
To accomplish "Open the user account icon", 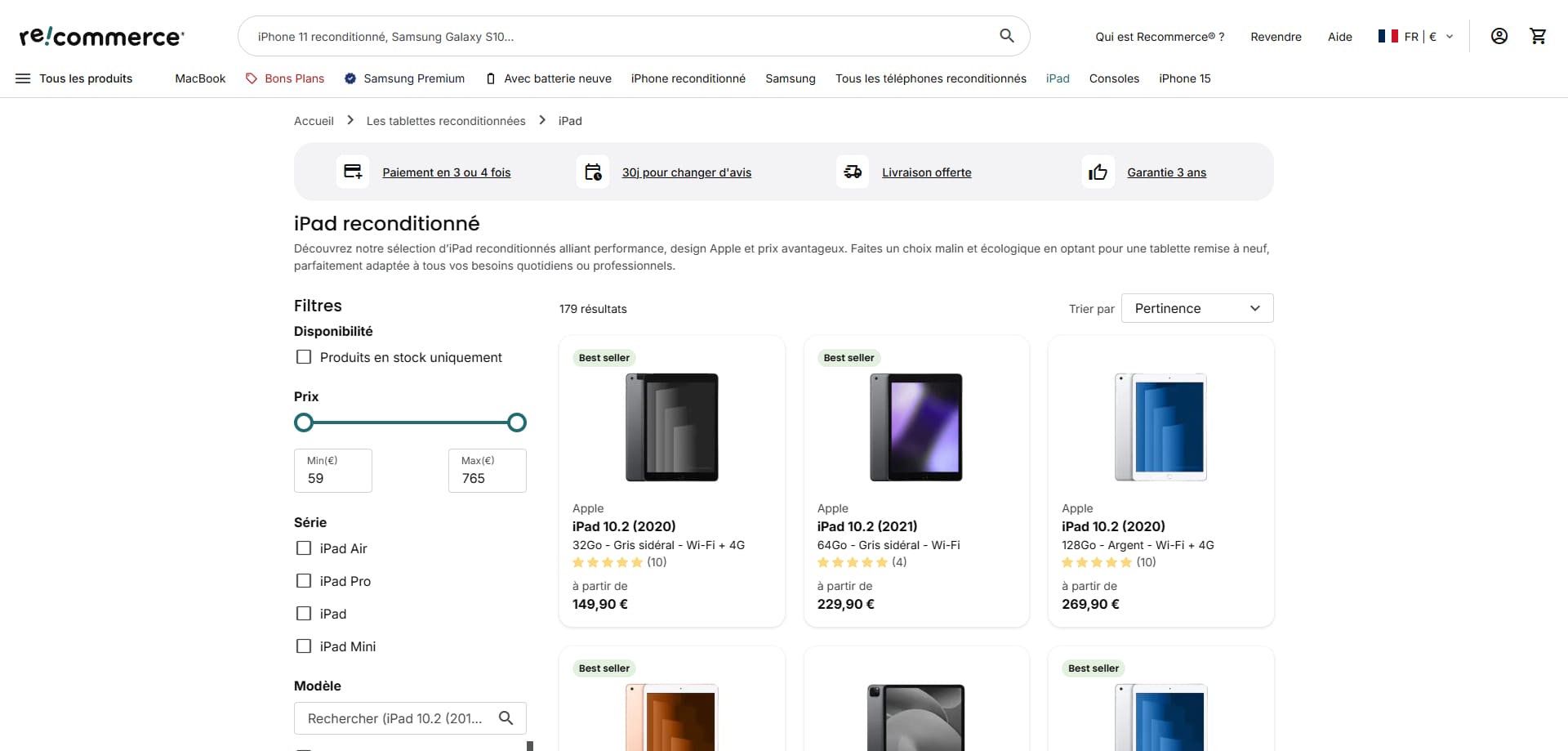I will click(x=1499, y=36).
